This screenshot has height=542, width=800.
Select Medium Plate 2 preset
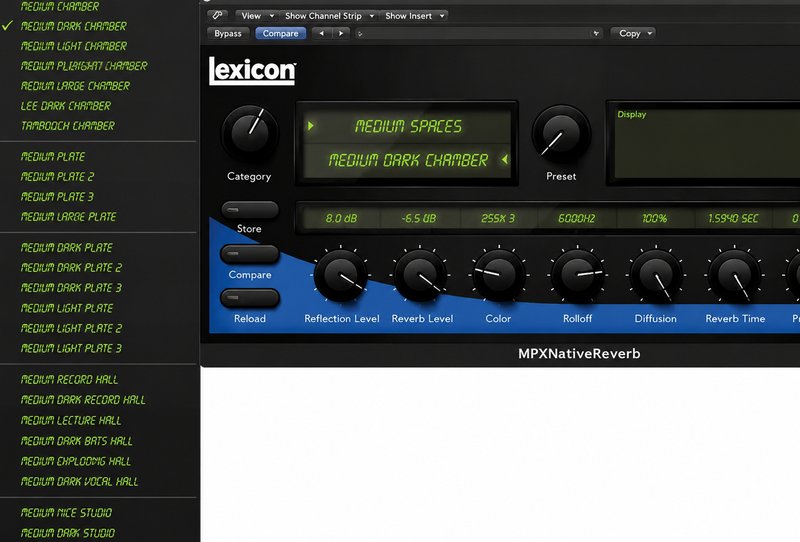[x=57, y=177]
